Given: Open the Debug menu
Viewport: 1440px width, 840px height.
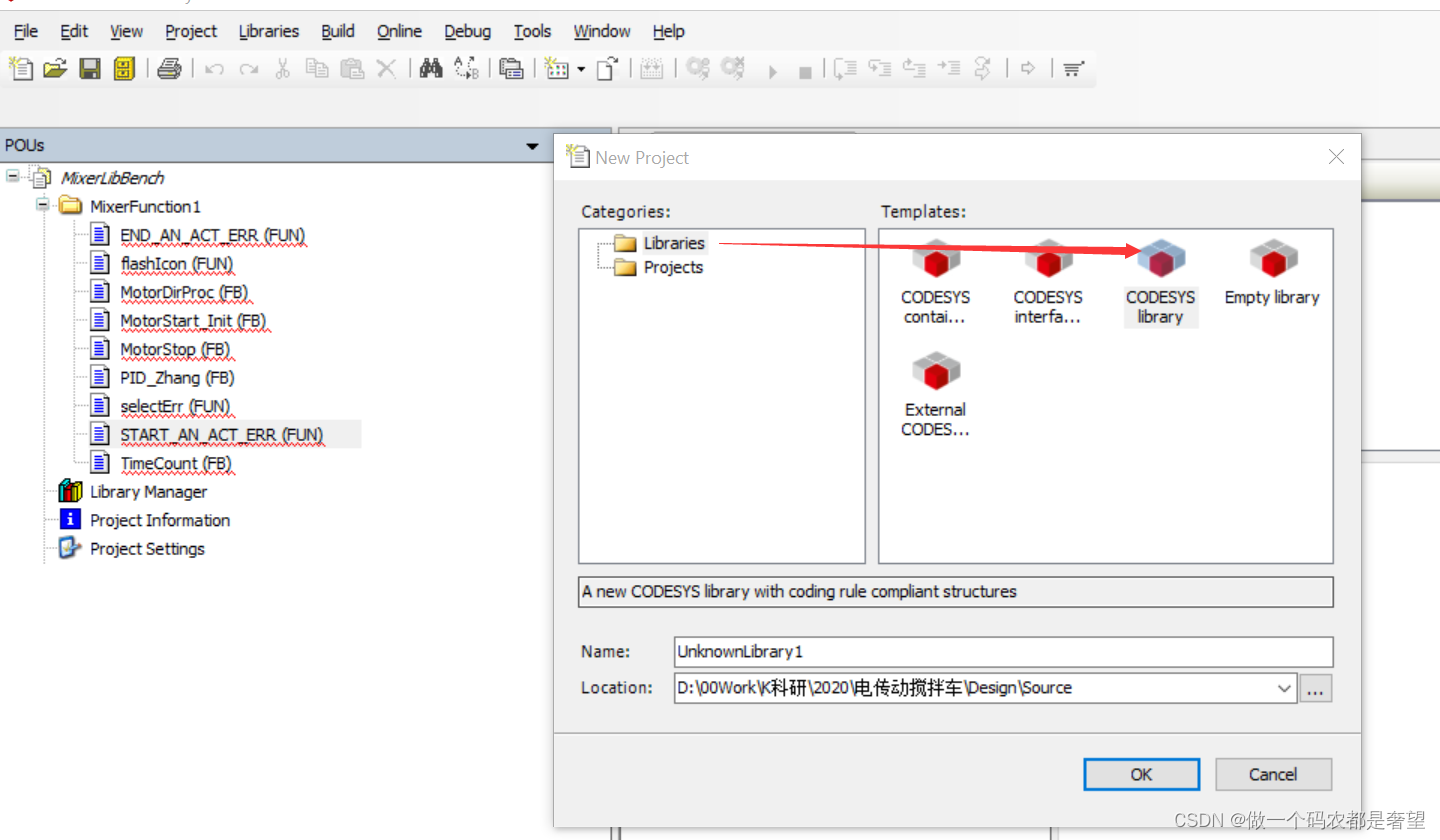Looking at the screenshot, I should point(468,31).
